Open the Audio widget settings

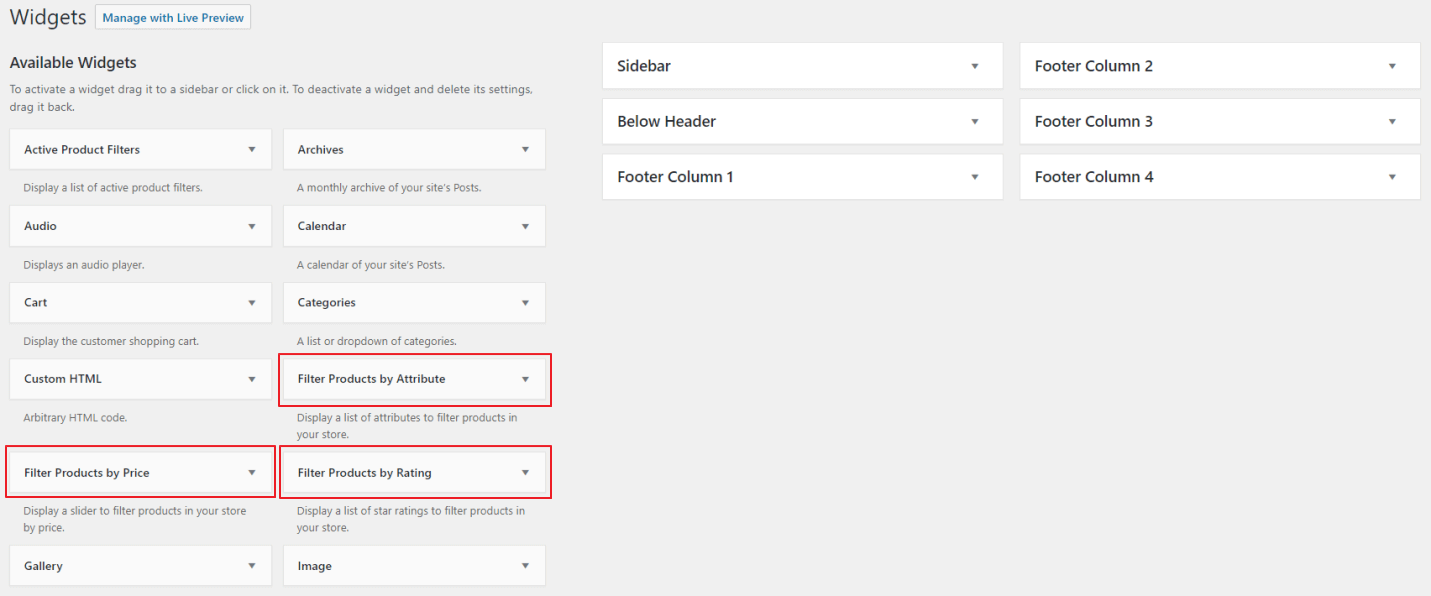click(x=139, y=225)
